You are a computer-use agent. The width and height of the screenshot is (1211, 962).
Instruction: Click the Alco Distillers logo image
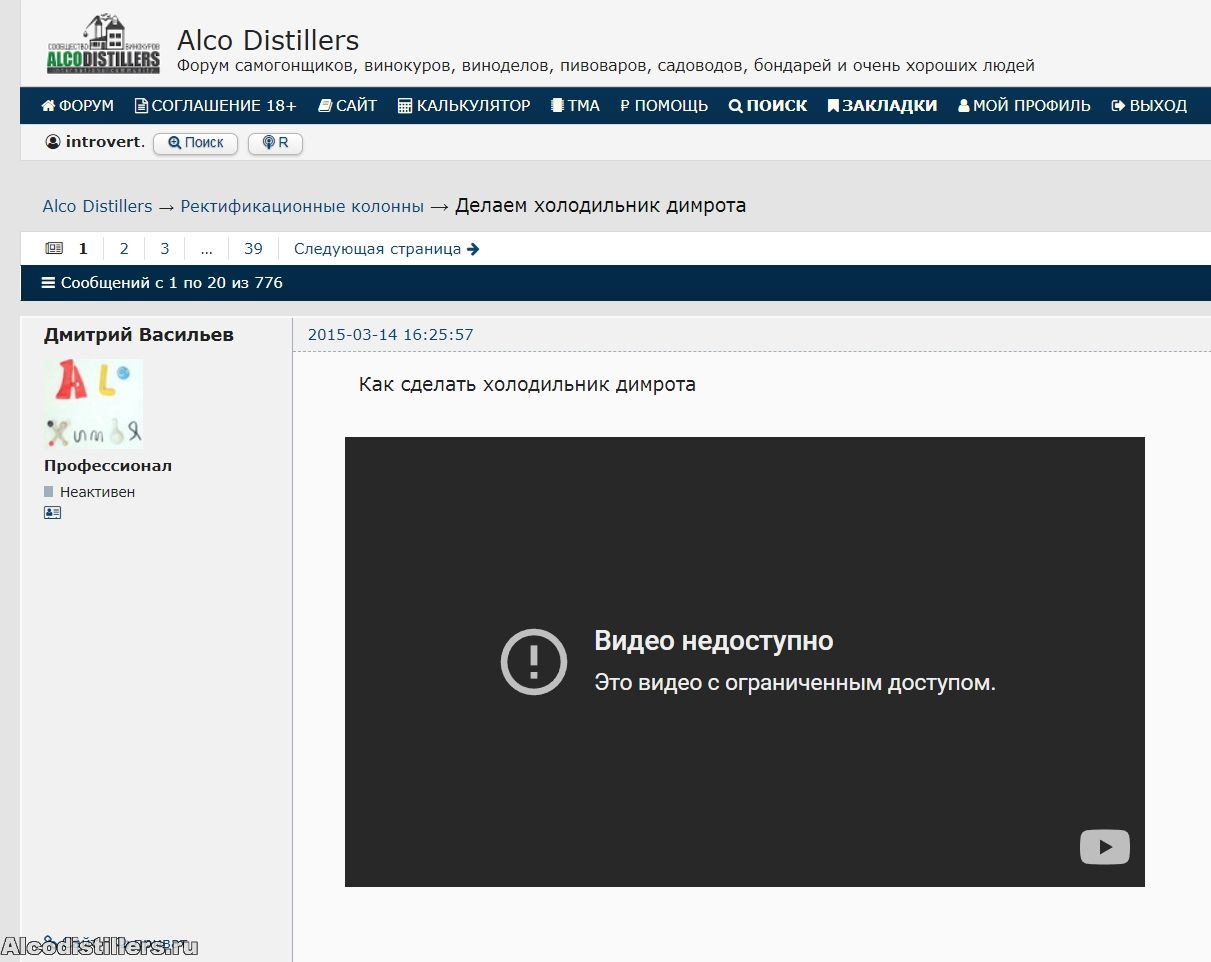point(103,45)
